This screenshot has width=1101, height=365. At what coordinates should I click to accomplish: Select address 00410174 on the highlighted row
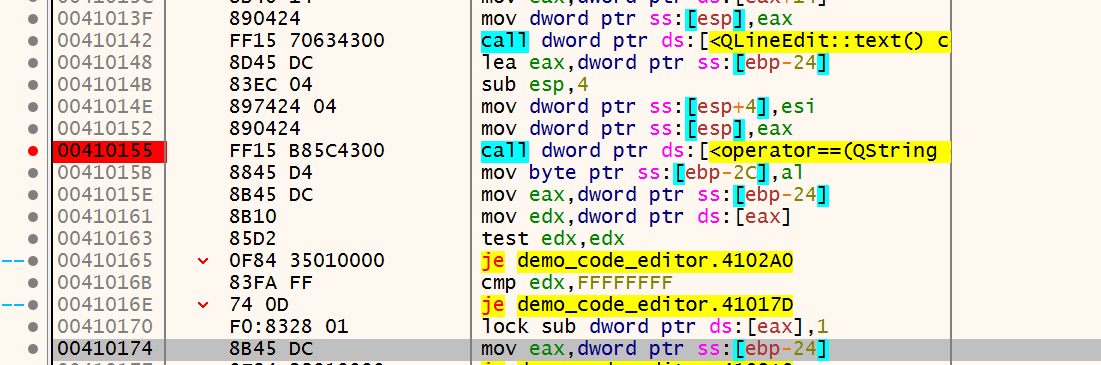[x=104, y=348]
